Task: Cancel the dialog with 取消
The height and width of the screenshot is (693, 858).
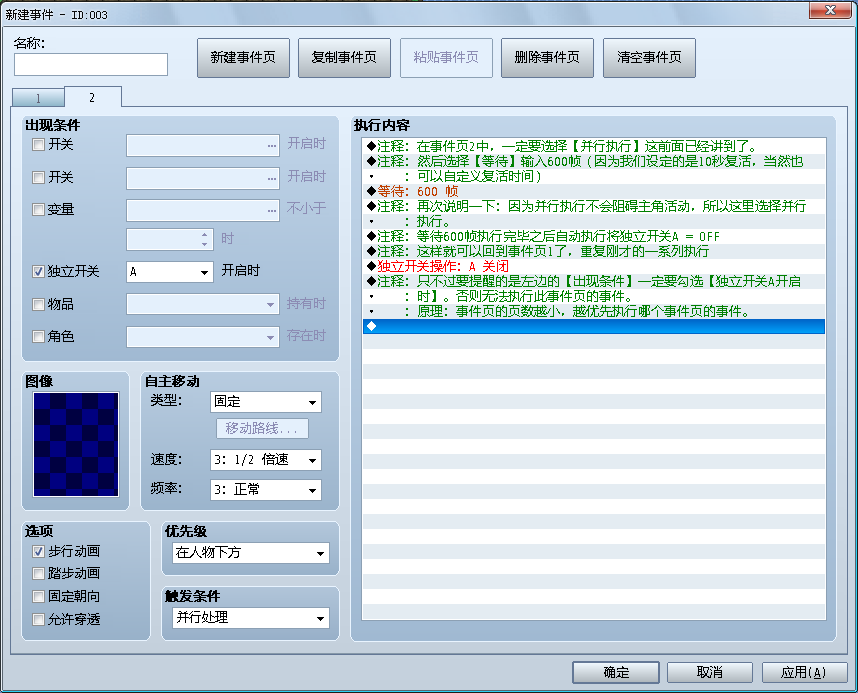Action: tap(710, 672)
